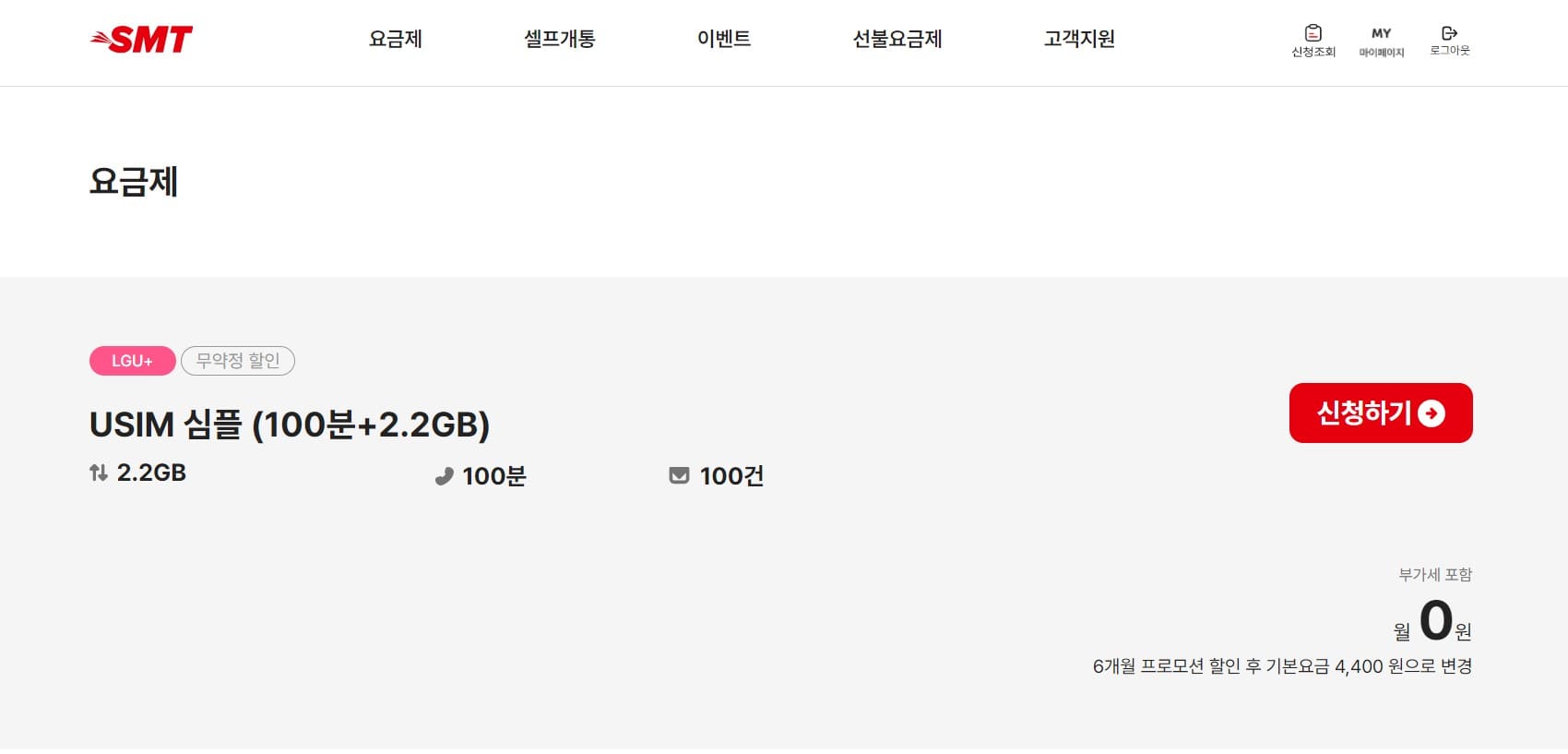Open 마이페이지 via the MY icon
The height and width of the screenshot is (754, 1568).
click(1381, 32)
